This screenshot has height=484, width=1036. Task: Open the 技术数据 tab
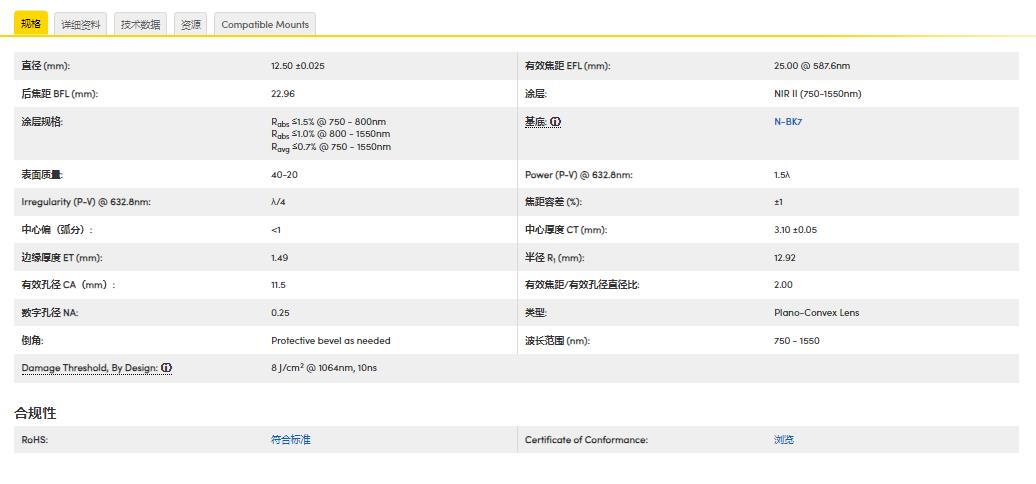(x=140, y=24)
